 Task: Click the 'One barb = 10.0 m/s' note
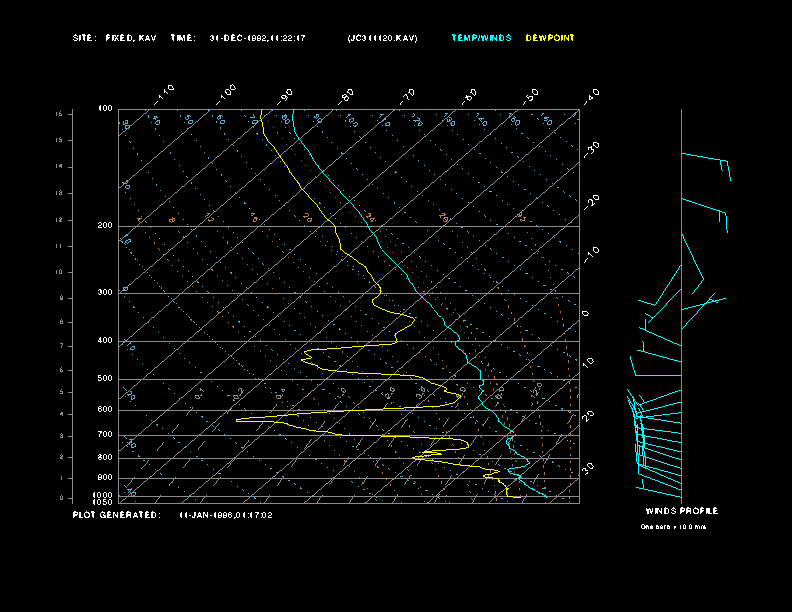673,526
